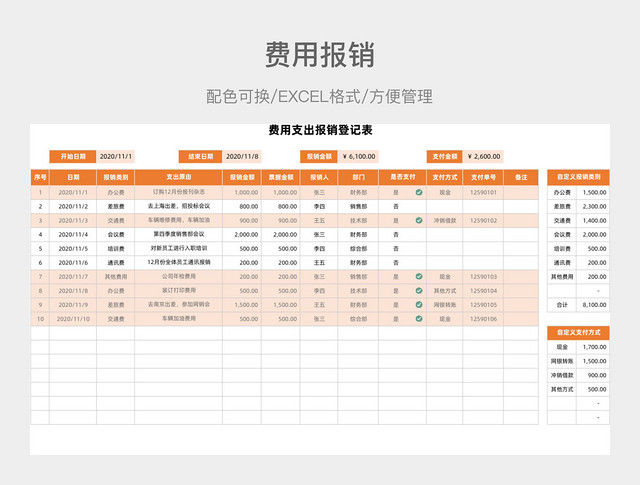Select payment number 12590101
Image resolution: width=640 pixels, height=485 pixels.
[x=483, y=192]
